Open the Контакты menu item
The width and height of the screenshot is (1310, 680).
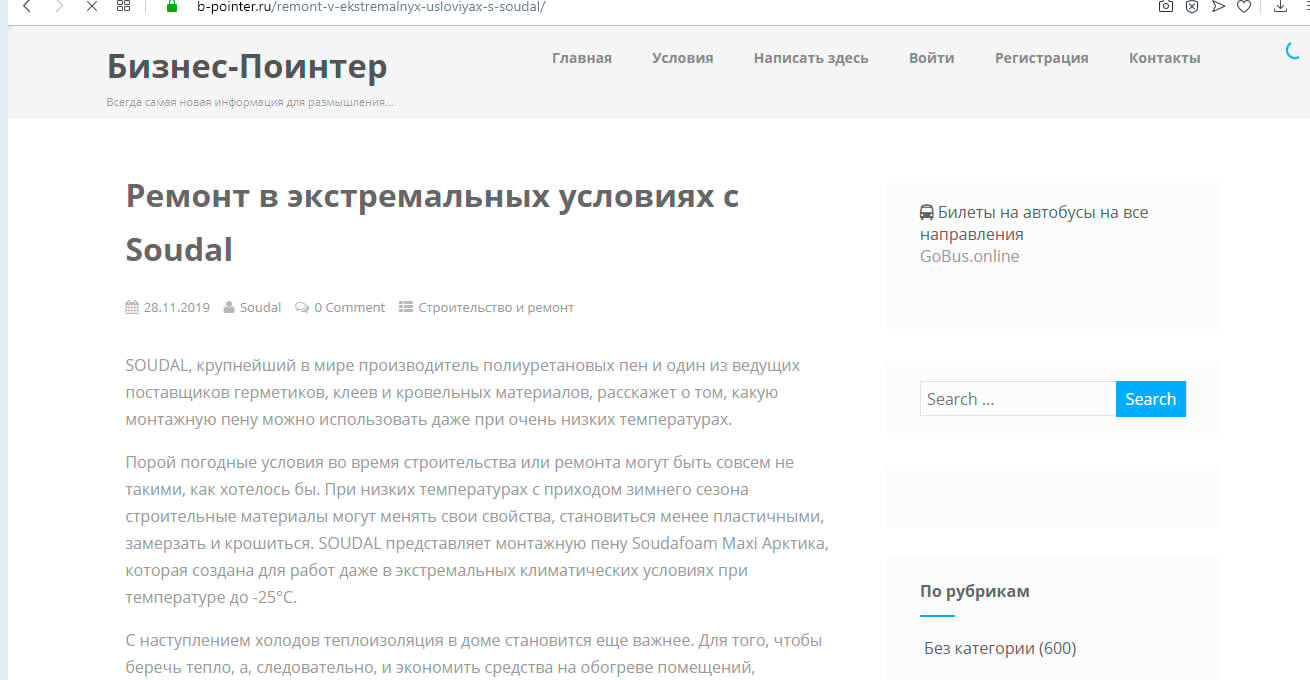click(1165, 58)
